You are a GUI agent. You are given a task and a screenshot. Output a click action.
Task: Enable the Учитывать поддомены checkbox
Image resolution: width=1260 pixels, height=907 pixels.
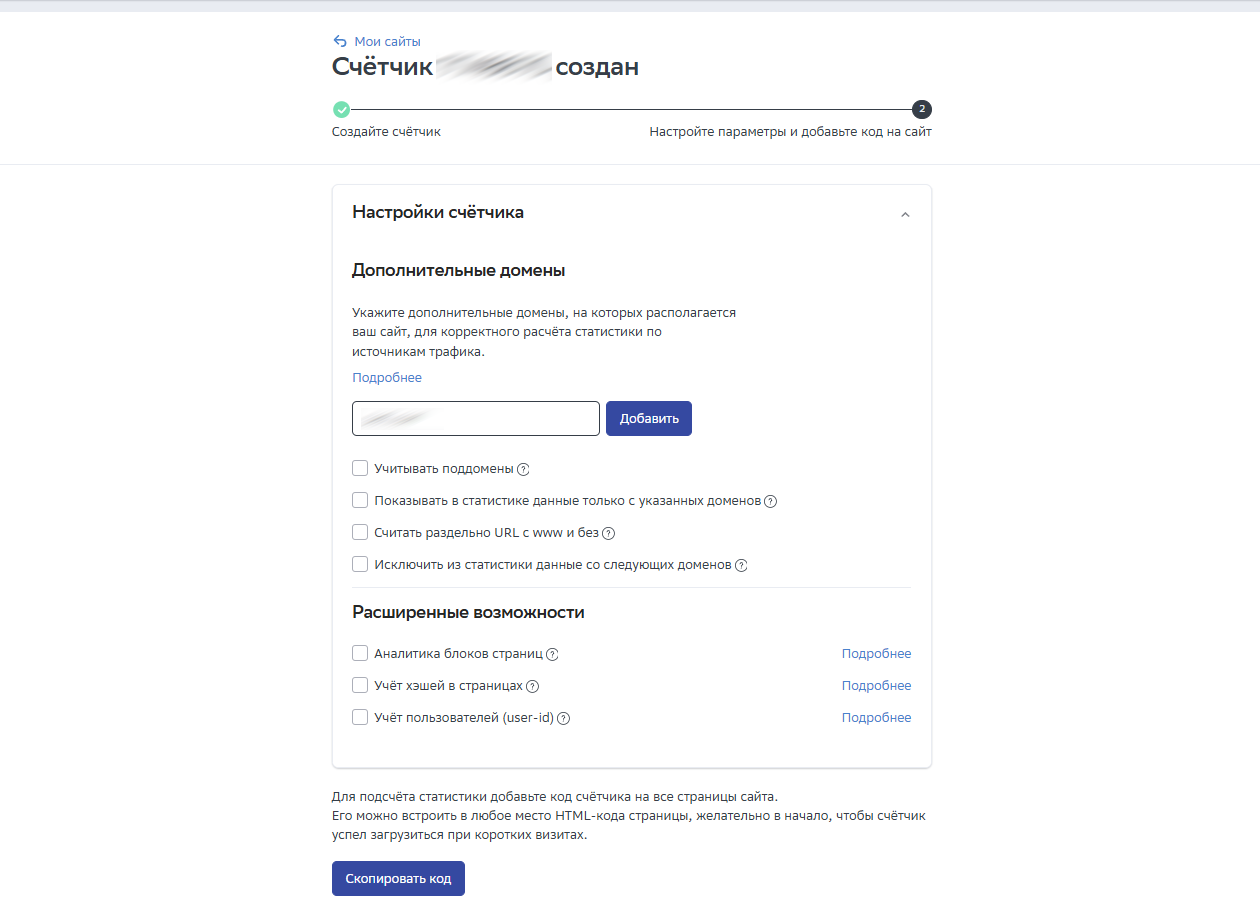pos(360,467)
